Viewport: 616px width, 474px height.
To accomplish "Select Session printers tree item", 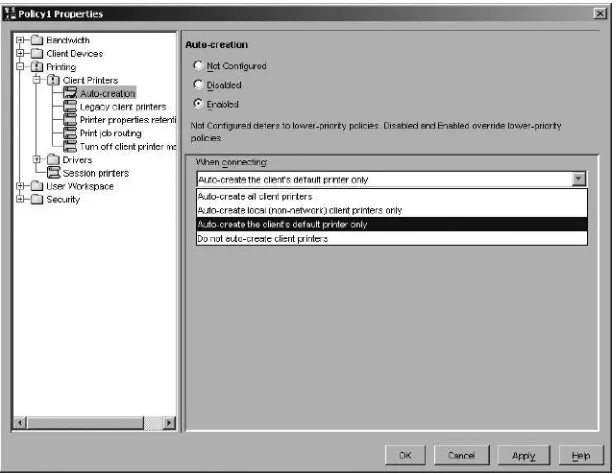I will point(96,173).
